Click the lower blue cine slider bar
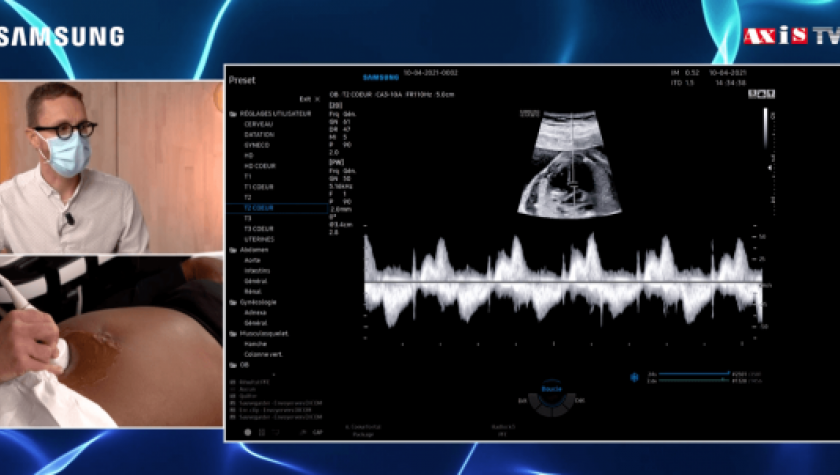This screenshot has height=475, width=840. [x=694, y=381]
